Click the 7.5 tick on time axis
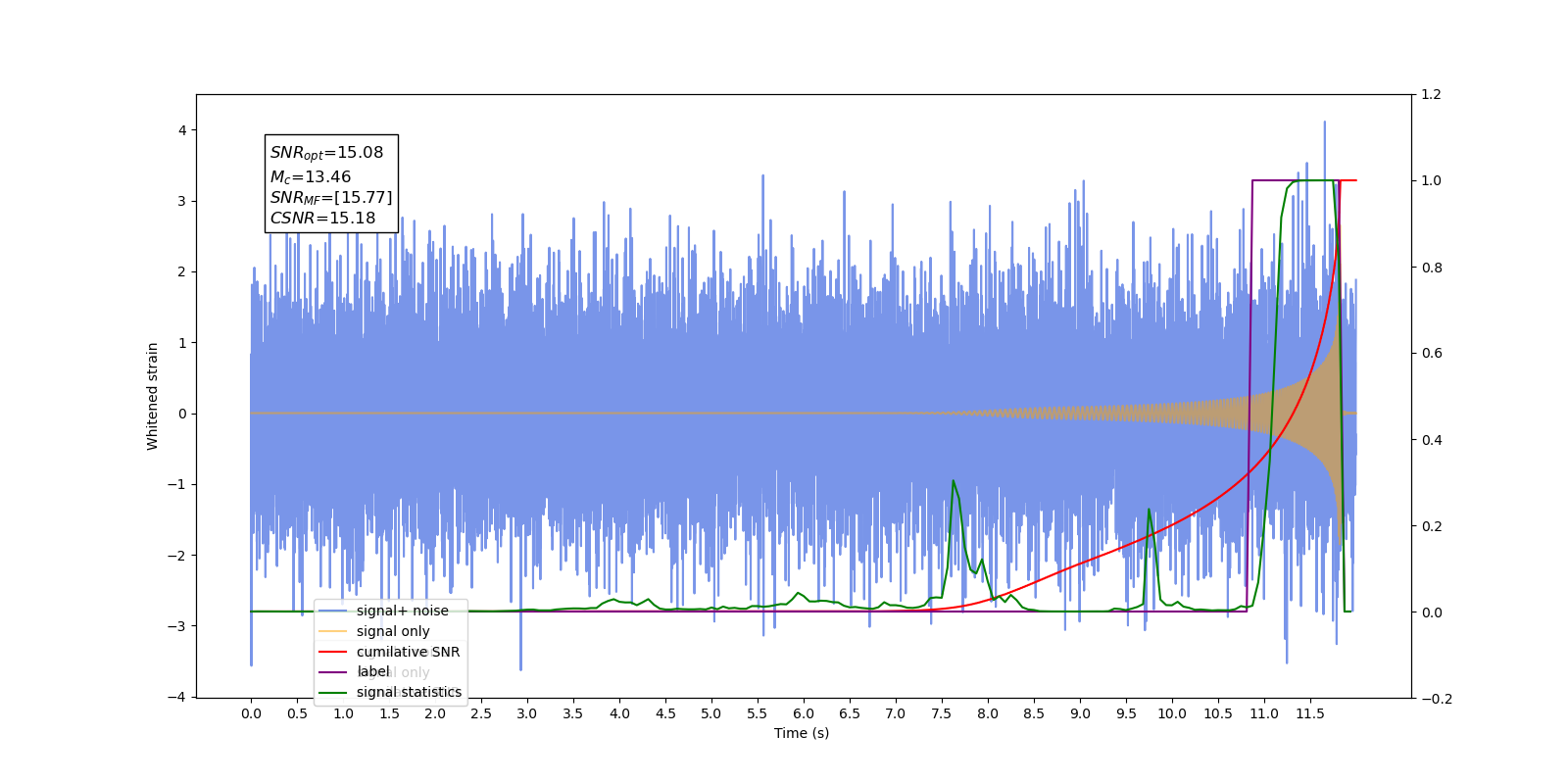This screenshot has width=1568, height=784. point(942,713)
